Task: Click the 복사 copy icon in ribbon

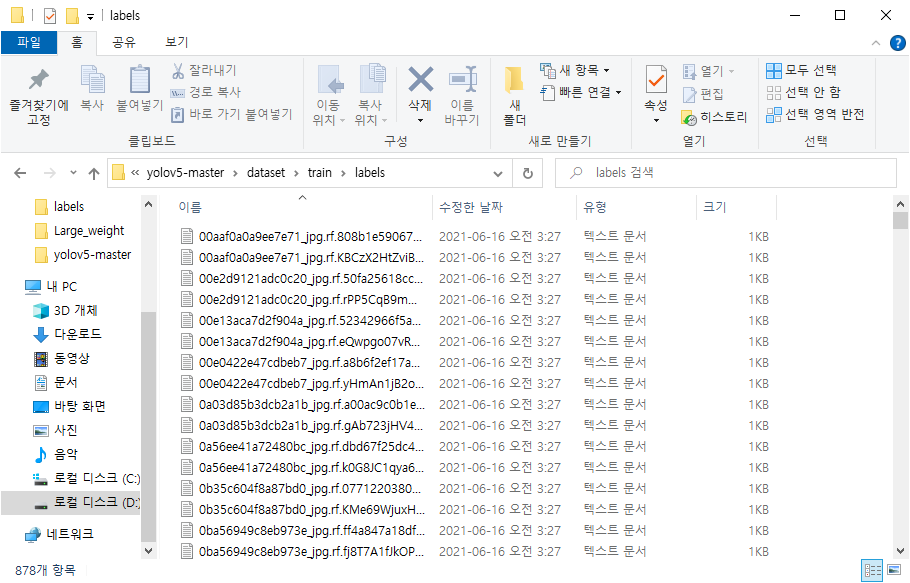Action: point(92,80)
